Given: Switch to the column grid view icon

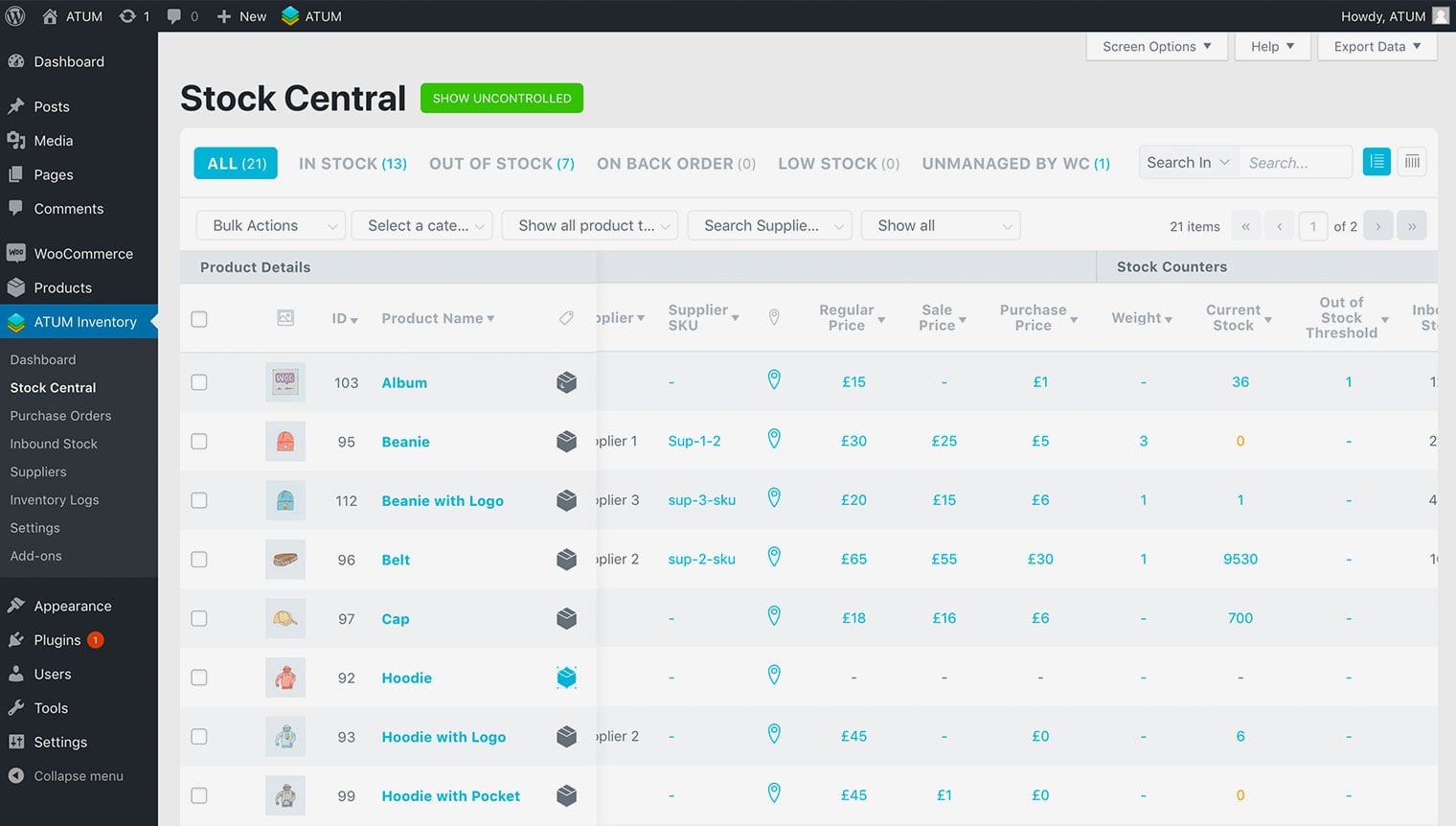Looking at the screenshot, I should [1412, 162].
